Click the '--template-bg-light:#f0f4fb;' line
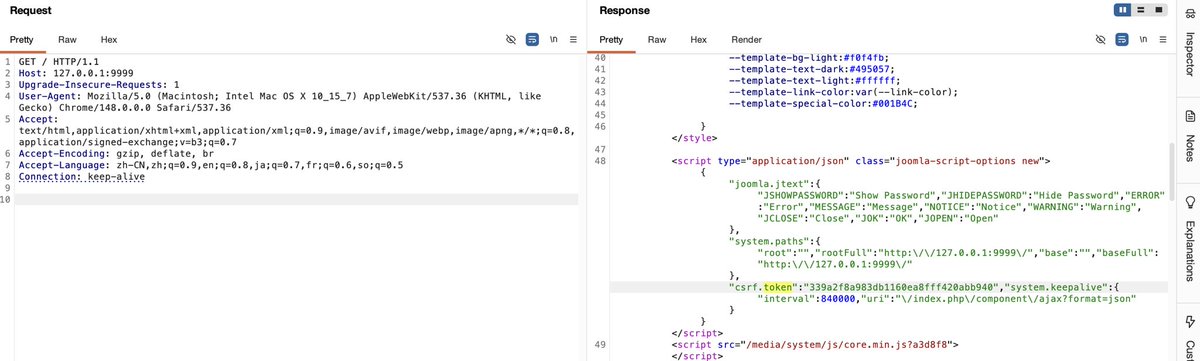The width and height of the screenshot is (1200, 361). [x=809, y=58]
